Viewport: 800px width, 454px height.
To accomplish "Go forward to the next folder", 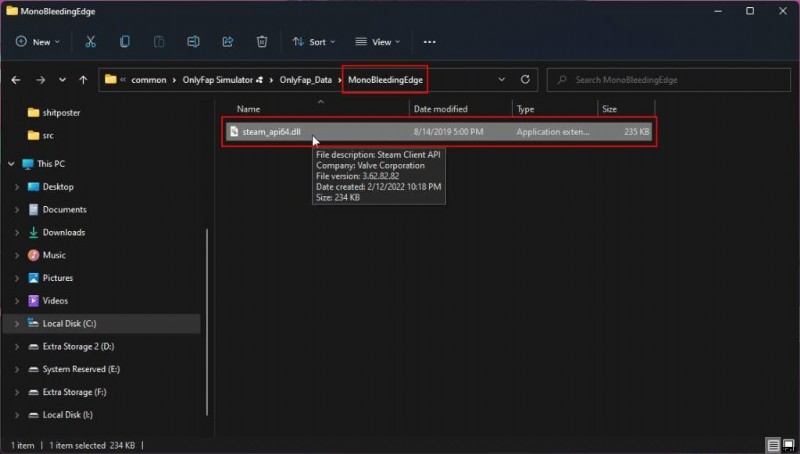I will [x=40, y=80].
